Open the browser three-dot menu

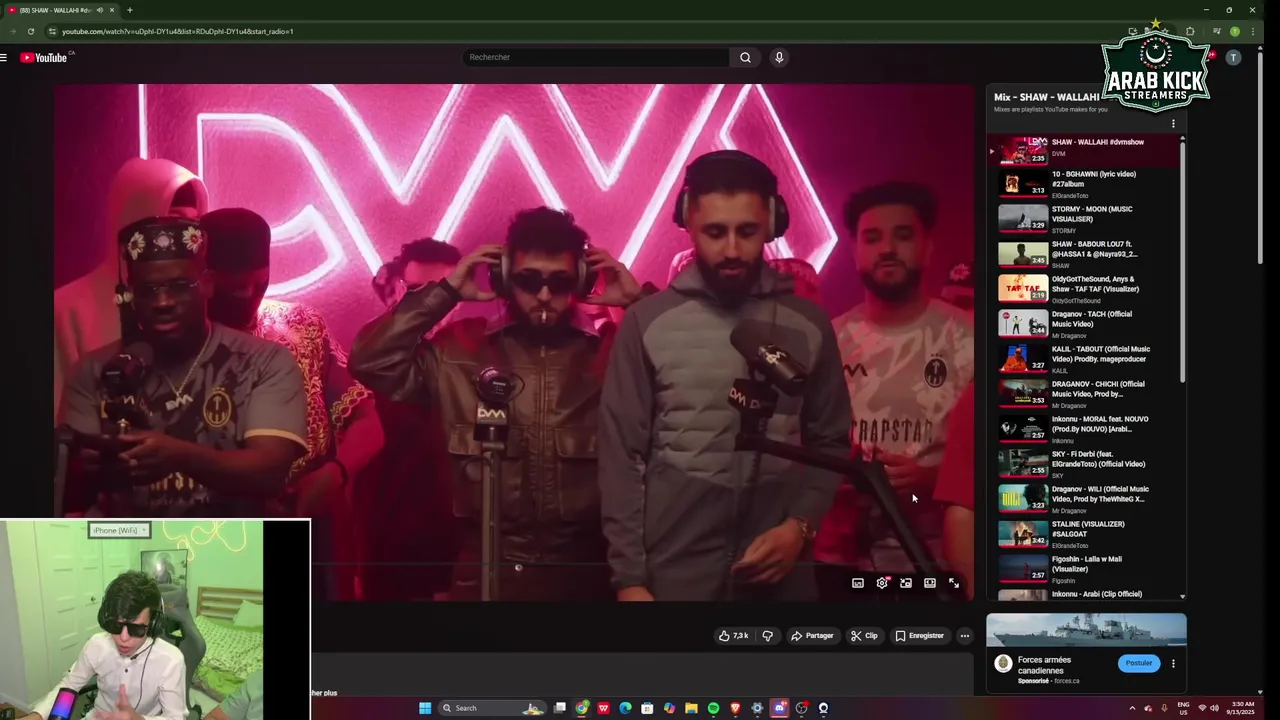click(1253, 31)
